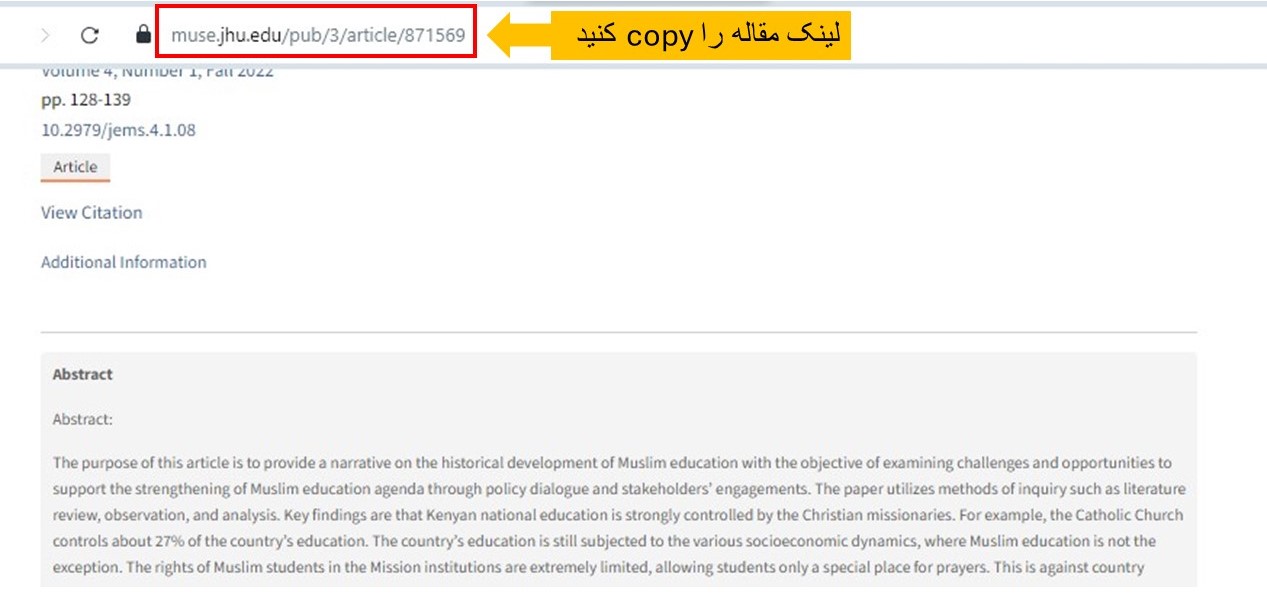This screenshot has height=600, width=1267.
Task: Reload the page with the refresh icon
Action: (x=90, y=33)
